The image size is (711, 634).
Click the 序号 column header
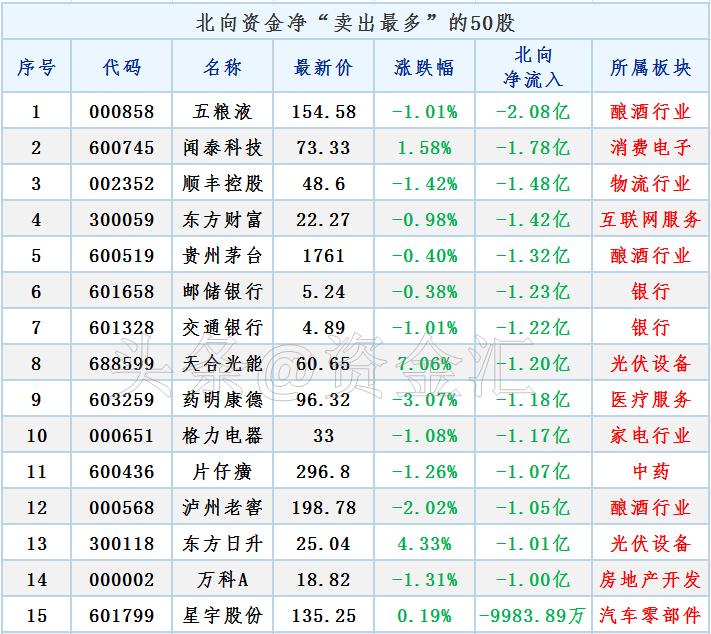click(x=36, y=68)
